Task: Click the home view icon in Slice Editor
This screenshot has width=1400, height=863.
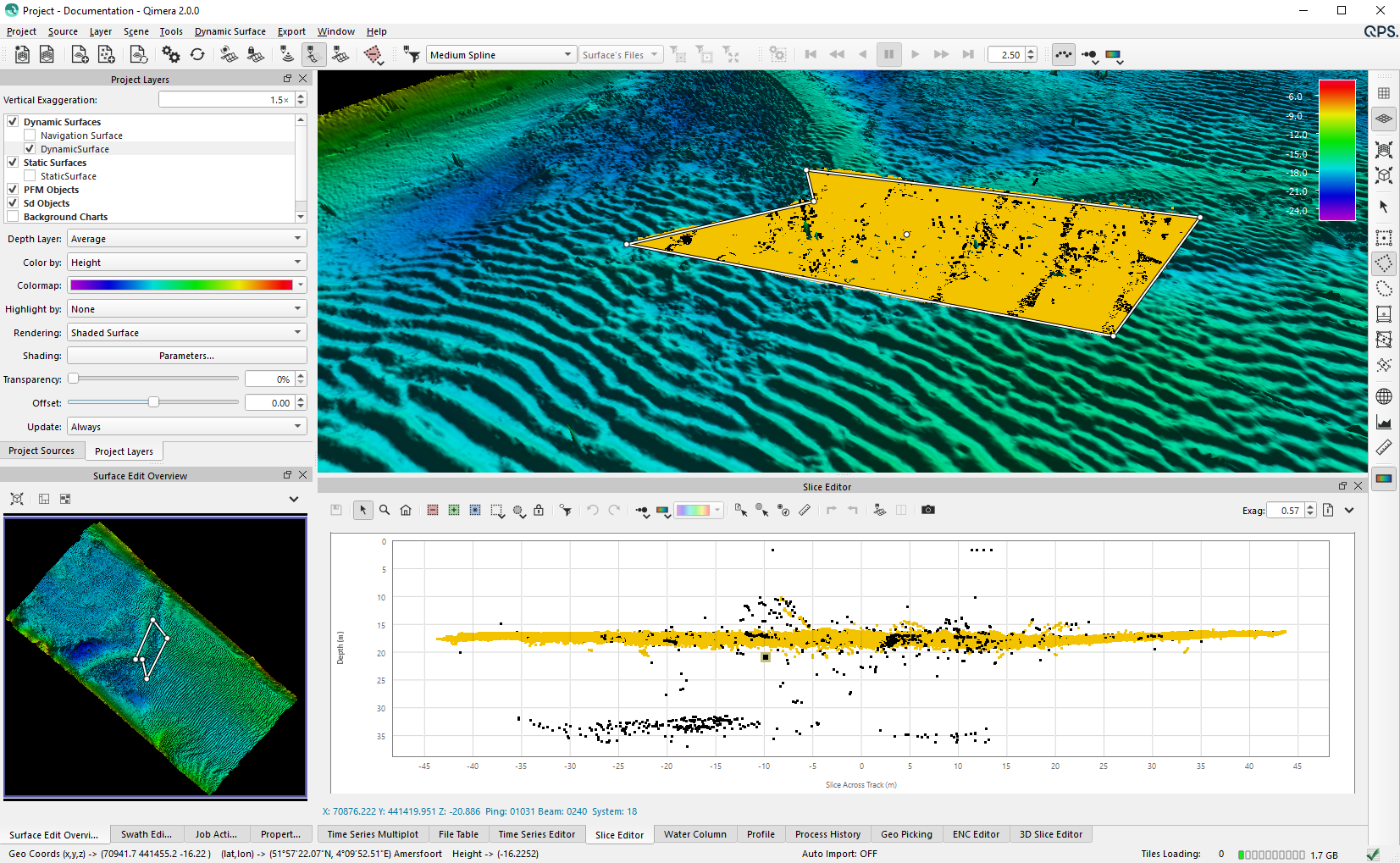Action: (x=406, y=510)
